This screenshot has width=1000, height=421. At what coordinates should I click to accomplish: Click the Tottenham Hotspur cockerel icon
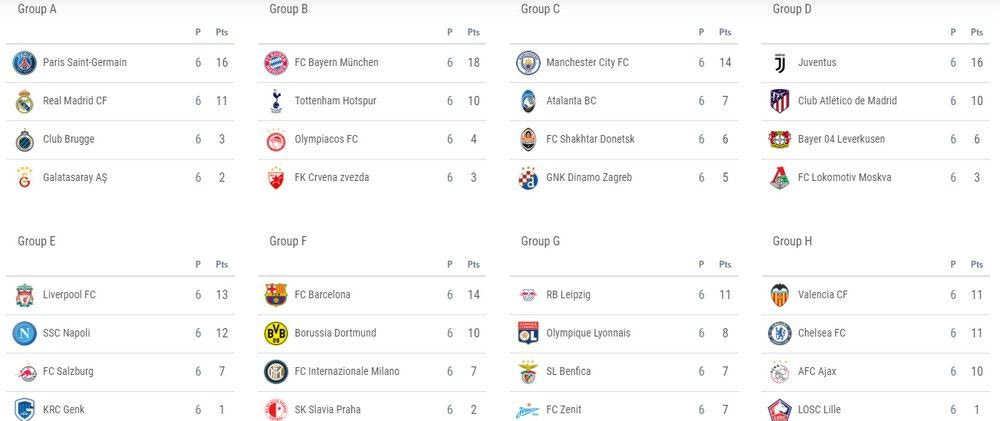coord(275,101)
